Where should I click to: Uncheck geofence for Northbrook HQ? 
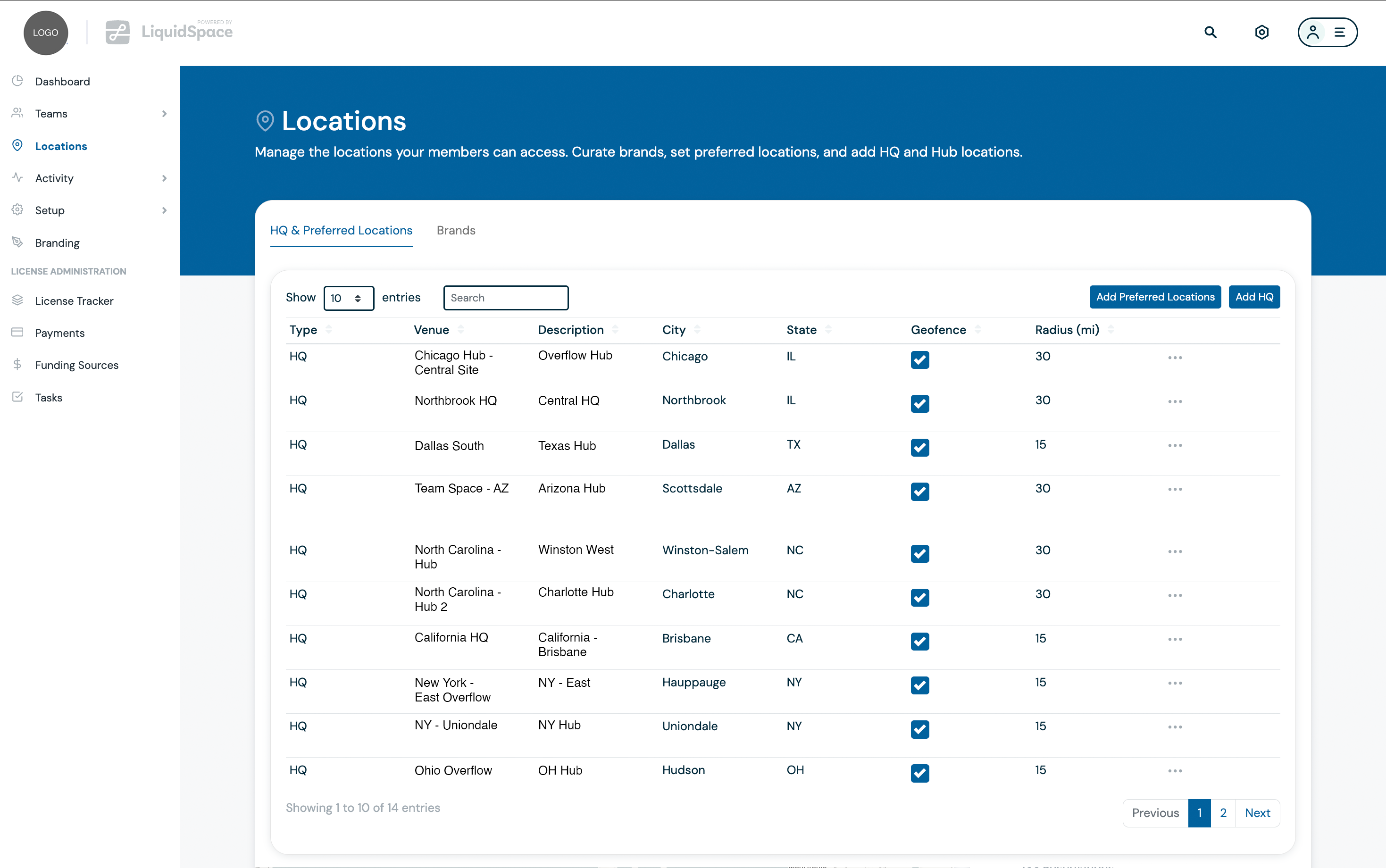[919, 404]
